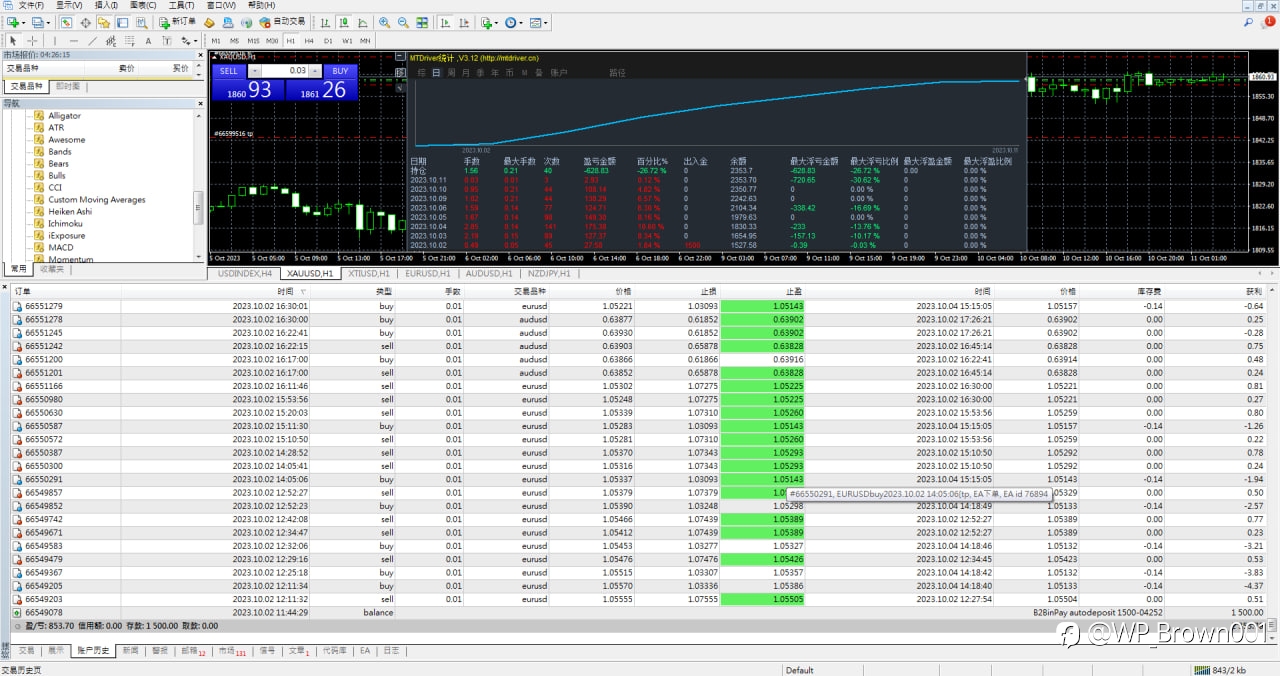Image resolution: width=1280 pixels, height=676 pixels.
Task: Sort by 时间 column header
Action: click(x=286, y=291)
